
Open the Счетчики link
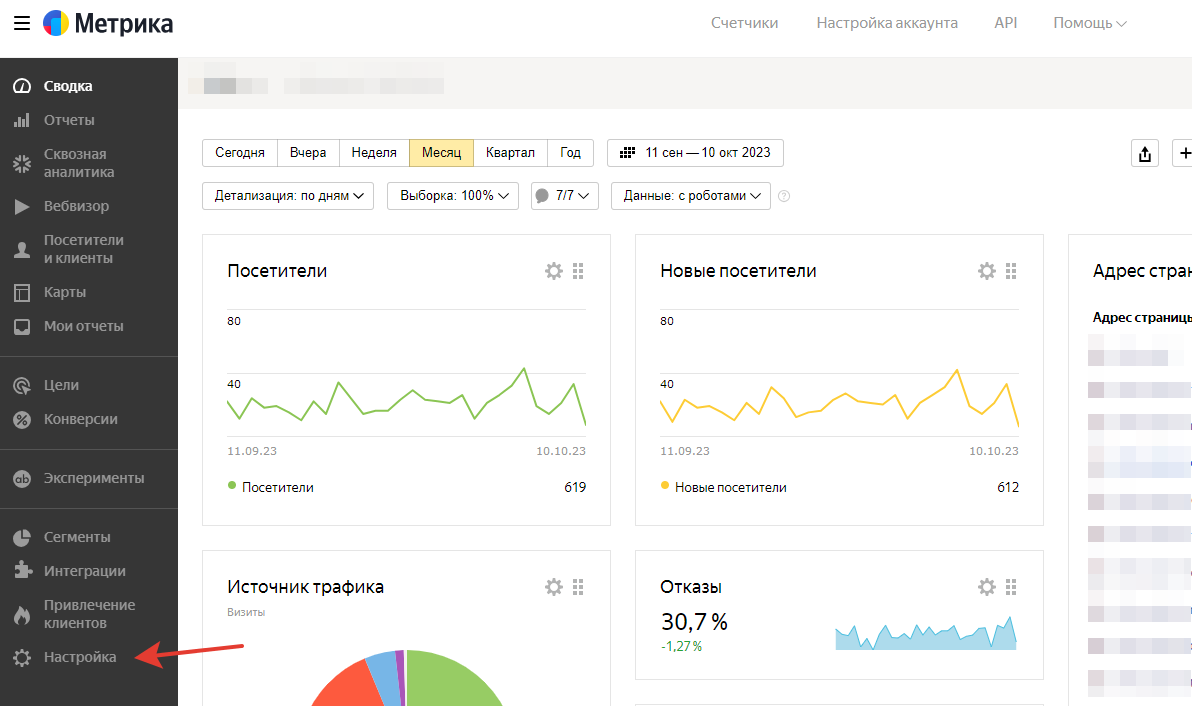[744, 24]
